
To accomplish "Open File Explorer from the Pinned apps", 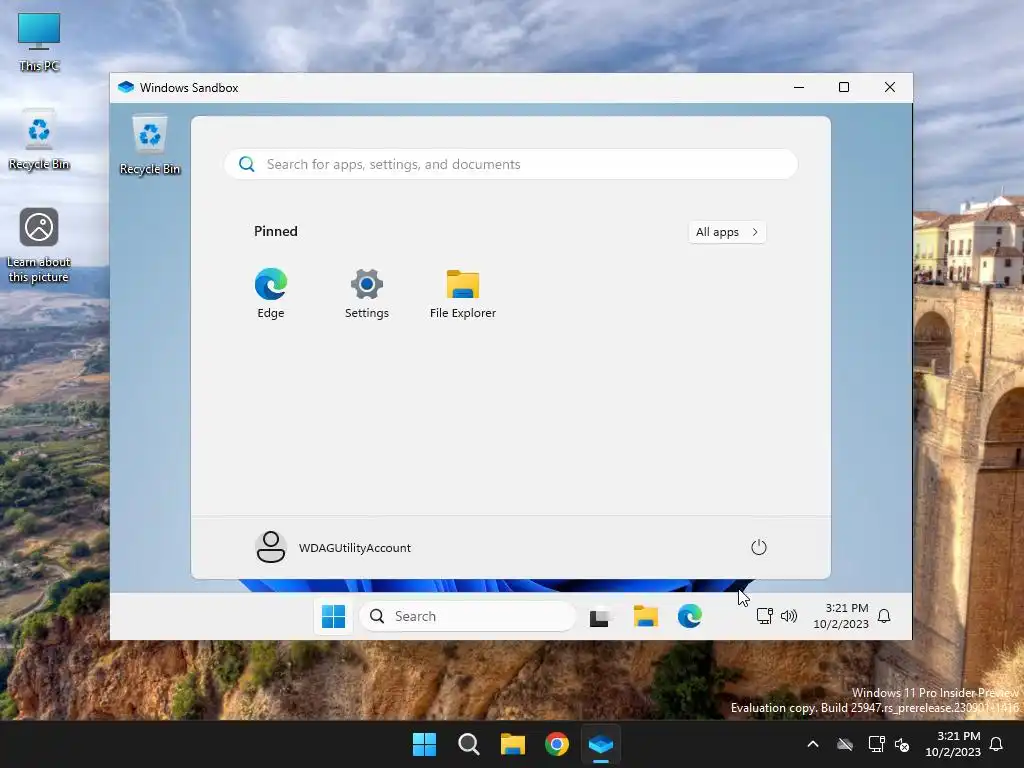I will coord(462,293).
